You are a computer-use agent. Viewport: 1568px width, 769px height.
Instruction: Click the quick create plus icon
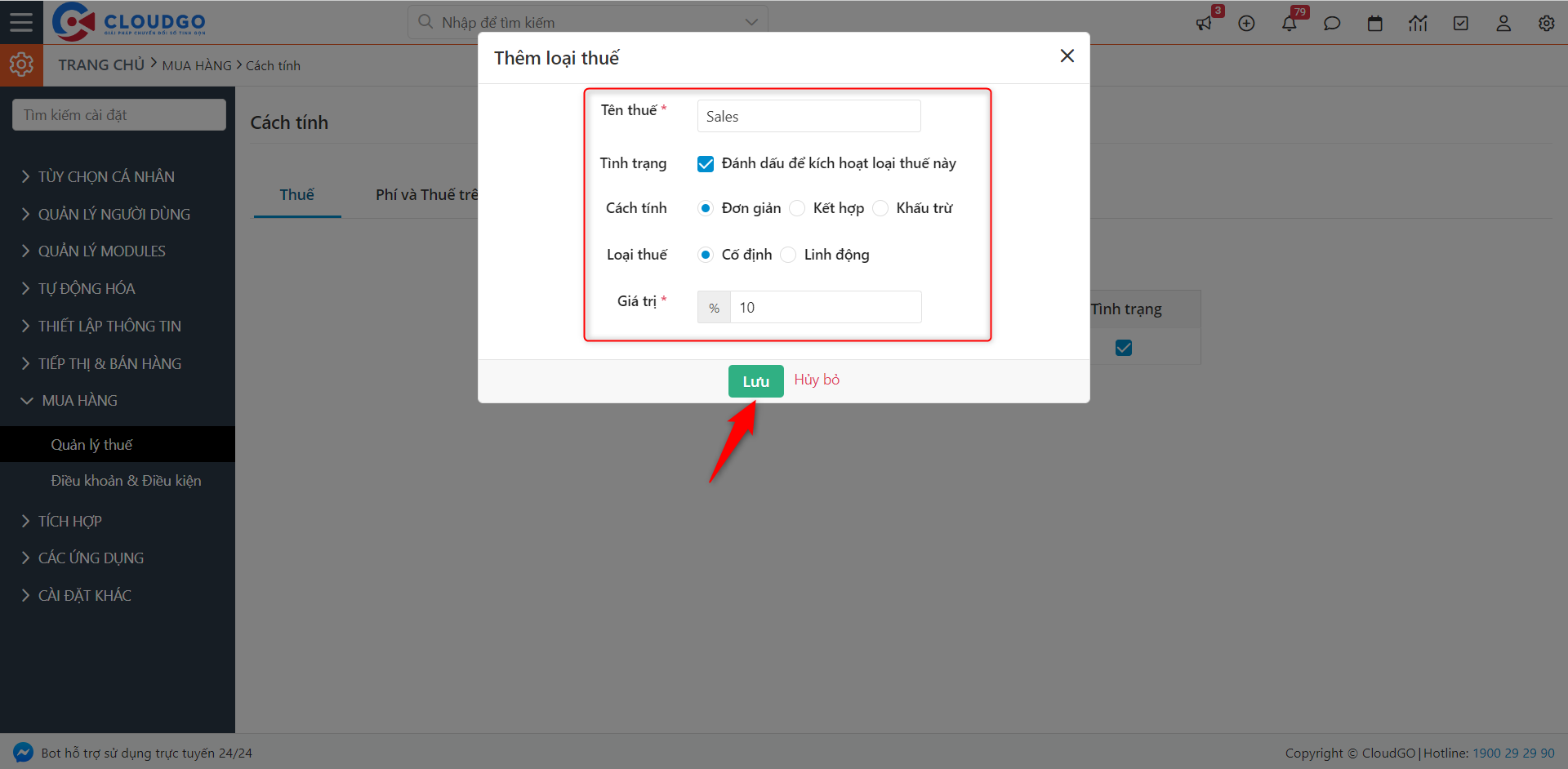click(1246, 23)
